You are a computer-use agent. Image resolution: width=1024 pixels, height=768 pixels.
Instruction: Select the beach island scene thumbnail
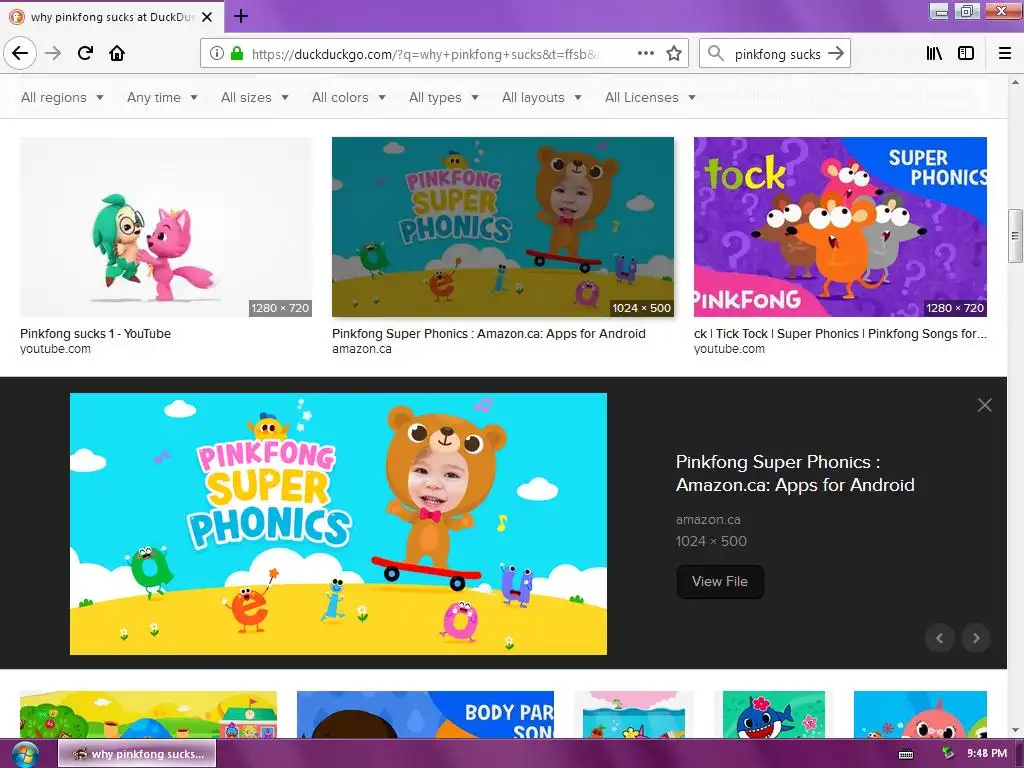(x=633, y=714)
